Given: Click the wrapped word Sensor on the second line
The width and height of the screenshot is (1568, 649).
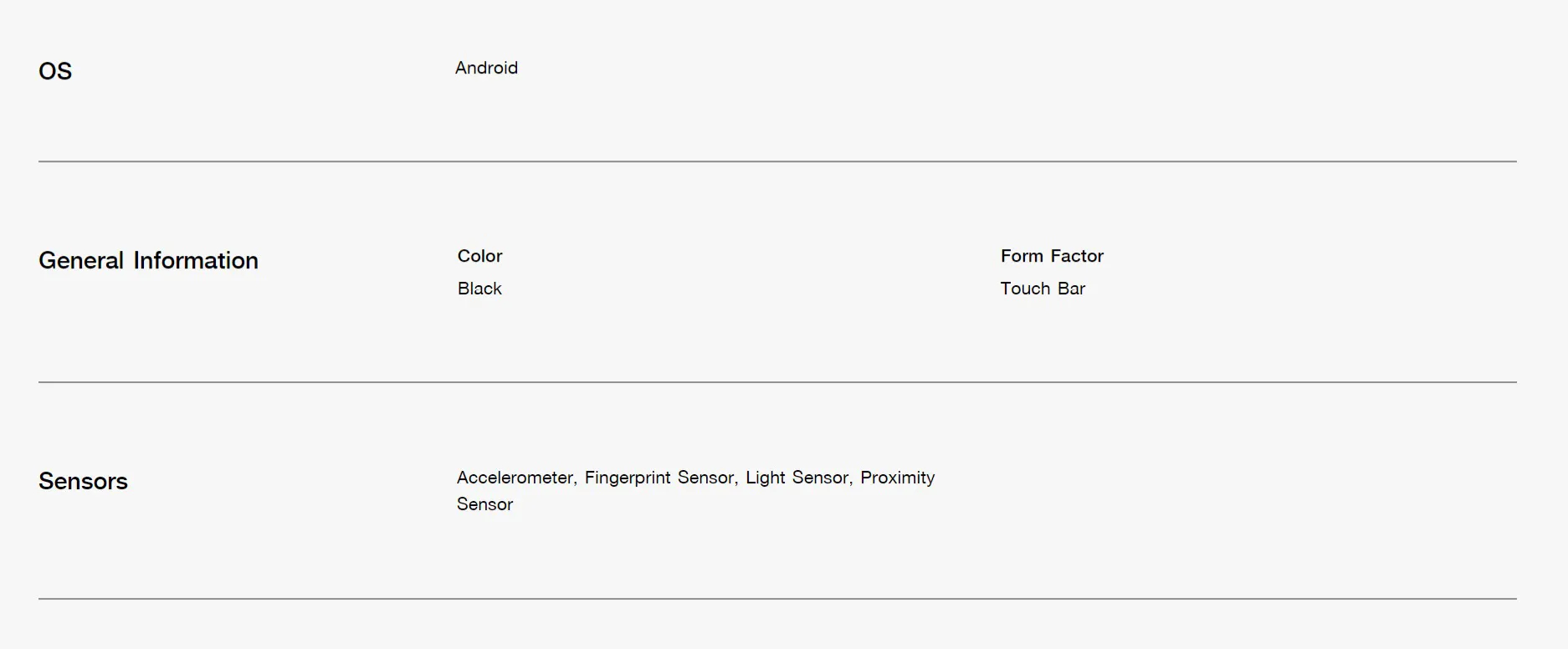Looking at the screenshot, I should pyautogui.click(x=484, y=504).
